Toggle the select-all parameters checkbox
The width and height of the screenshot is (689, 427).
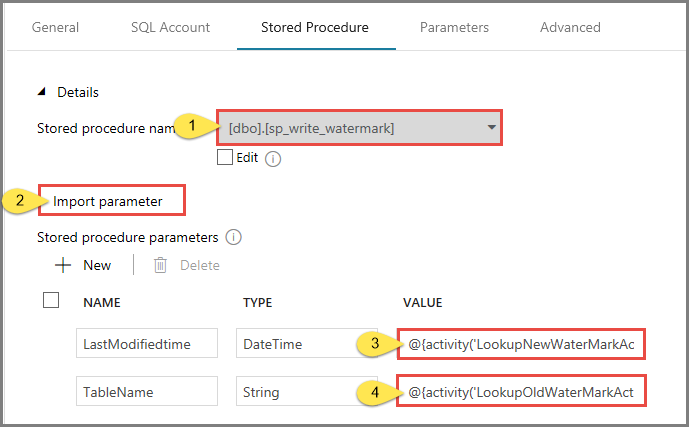click(51, 301)
